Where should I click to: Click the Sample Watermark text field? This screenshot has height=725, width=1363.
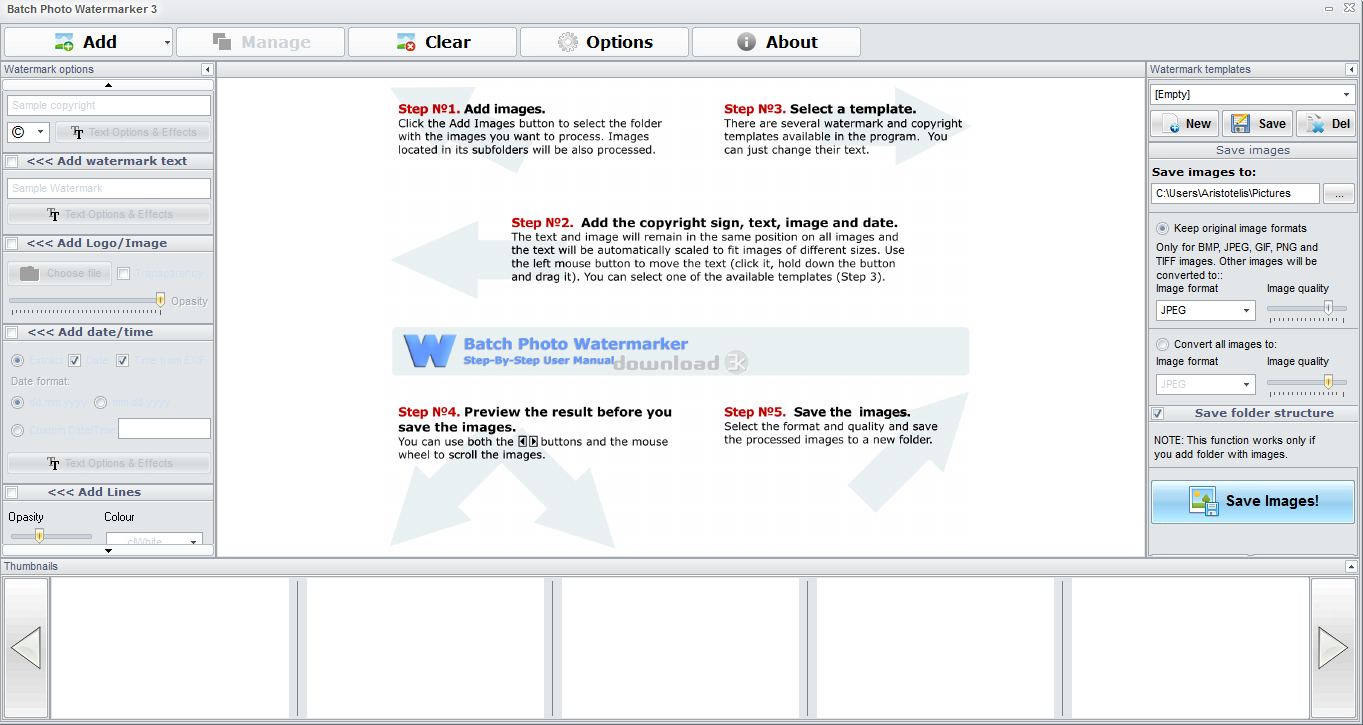pos(109,188)
